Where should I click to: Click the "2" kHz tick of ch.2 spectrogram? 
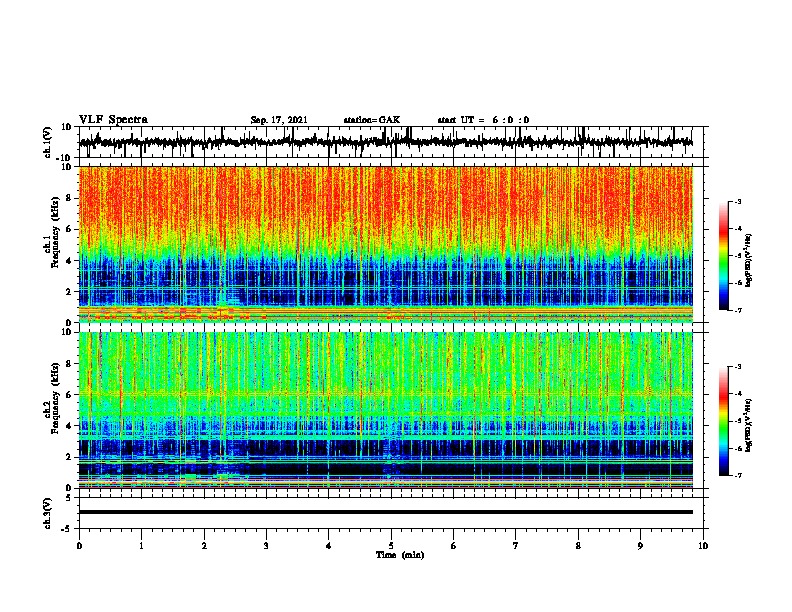click(69, 457)
